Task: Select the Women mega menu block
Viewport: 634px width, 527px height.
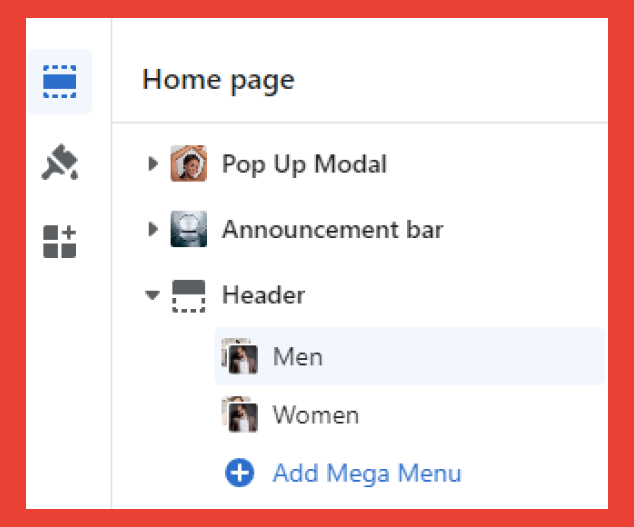Action: click(409, 415)
